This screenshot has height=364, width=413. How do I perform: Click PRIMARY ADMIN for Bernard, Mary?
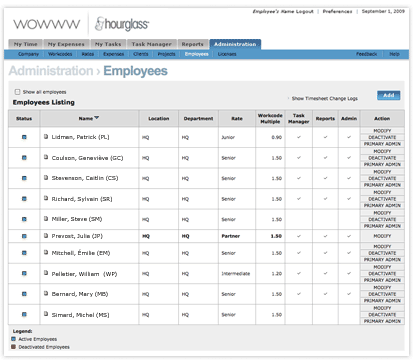[x=382, y=301]
